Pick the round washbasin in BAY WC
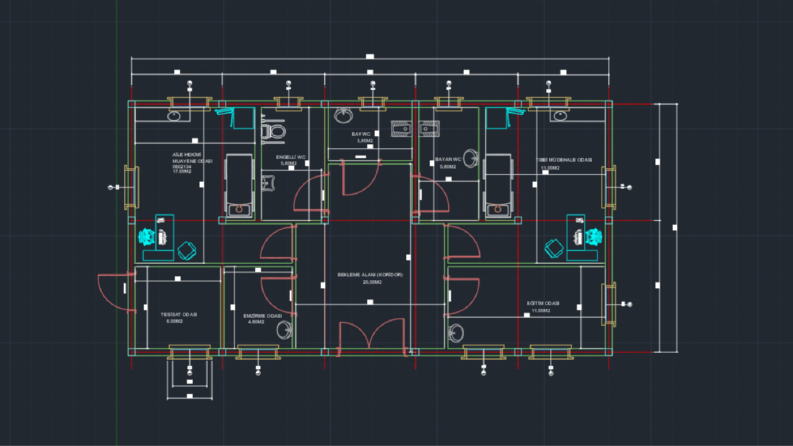 343,116
